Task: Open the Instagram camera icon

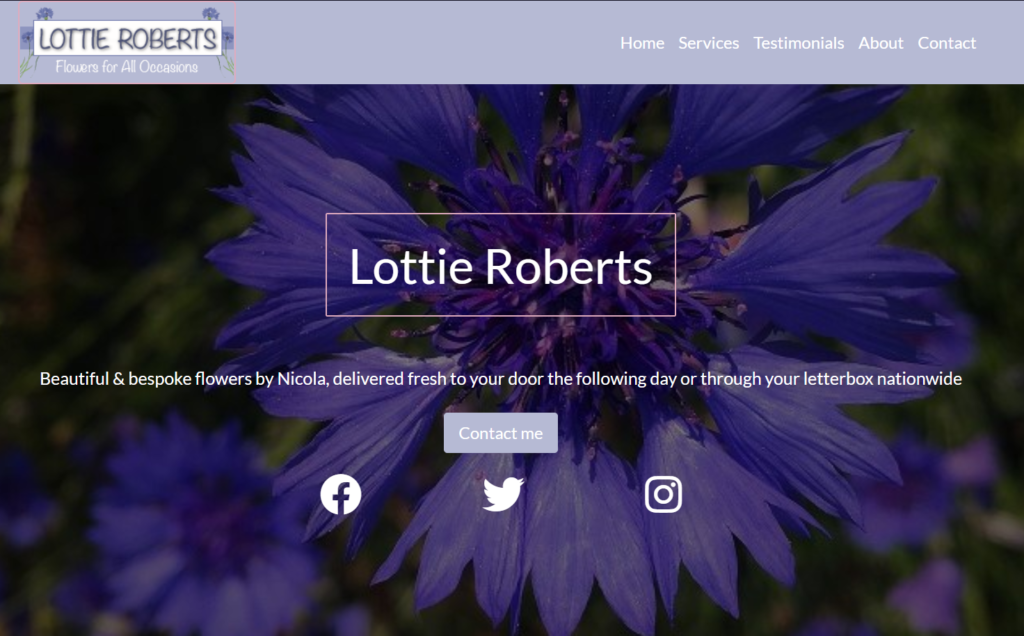Action: click(664, 494)
